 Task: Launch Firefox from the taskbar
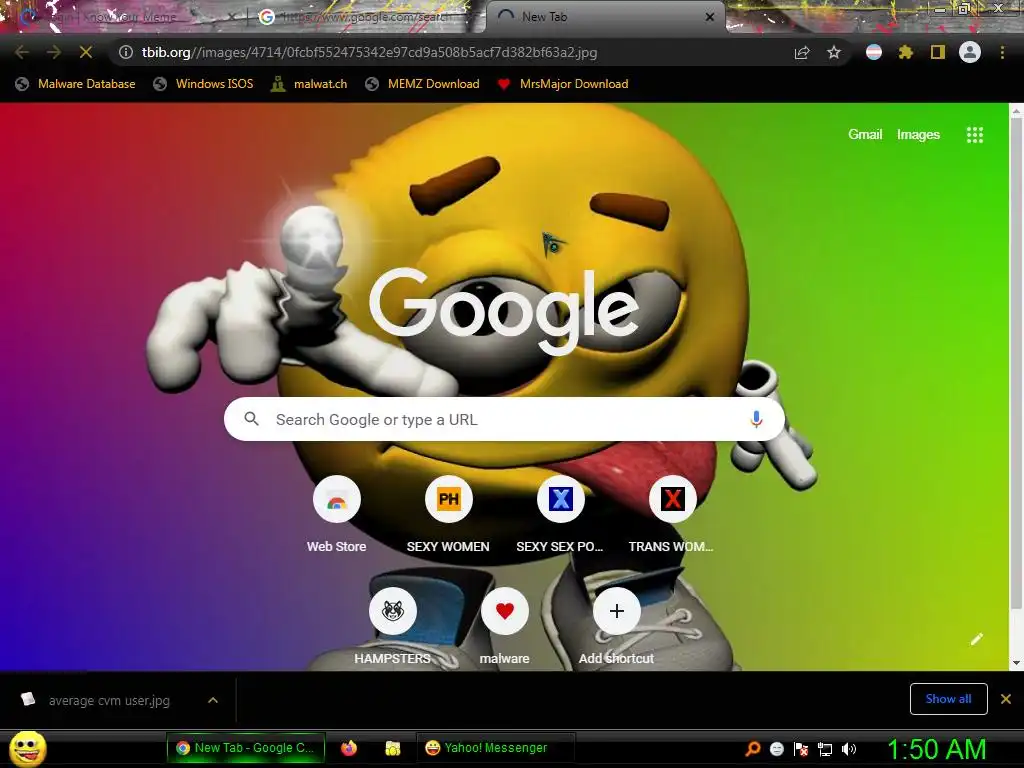(x=349, y=748)
